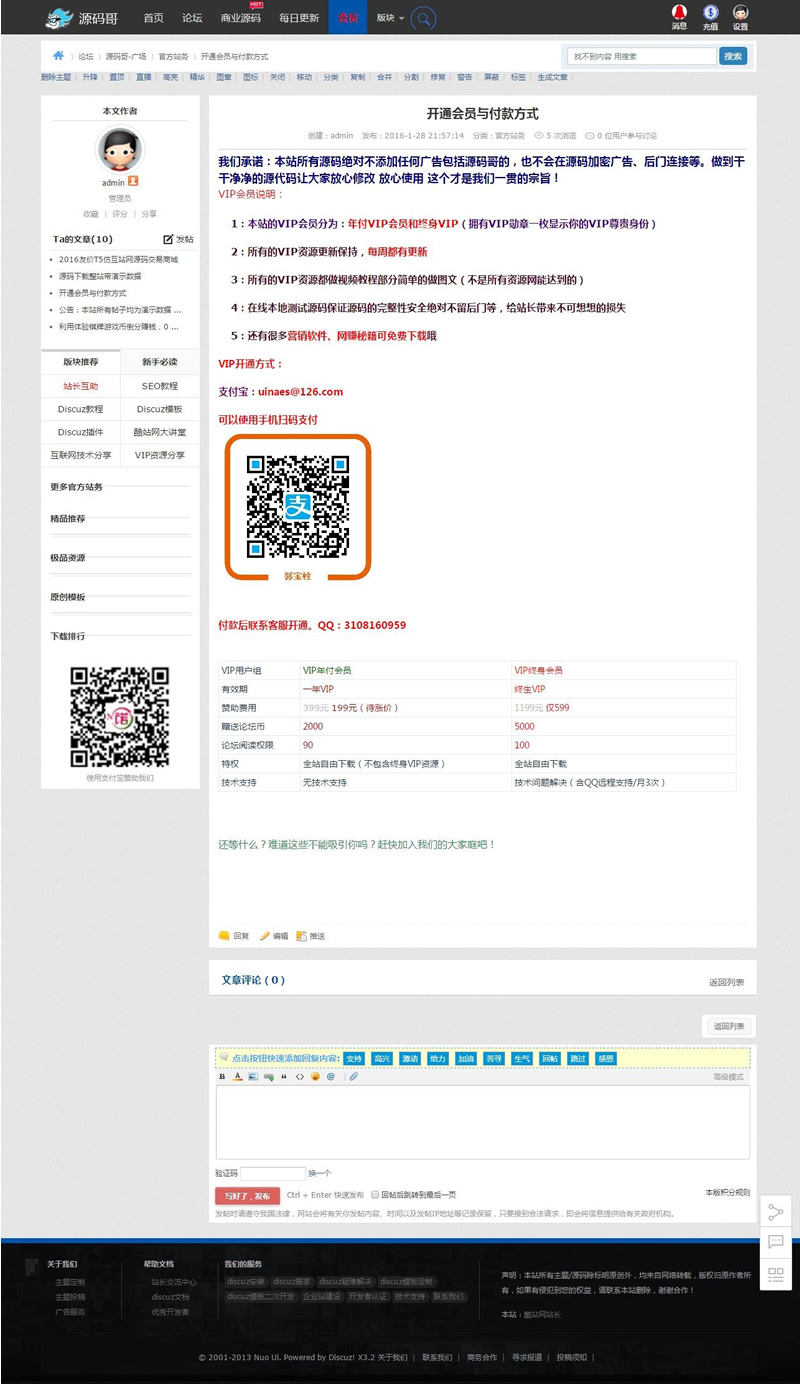The height and width of the screenshot is (1384, 800).
Task: Click 收藏 under author profile
Action: coord(91,214)
